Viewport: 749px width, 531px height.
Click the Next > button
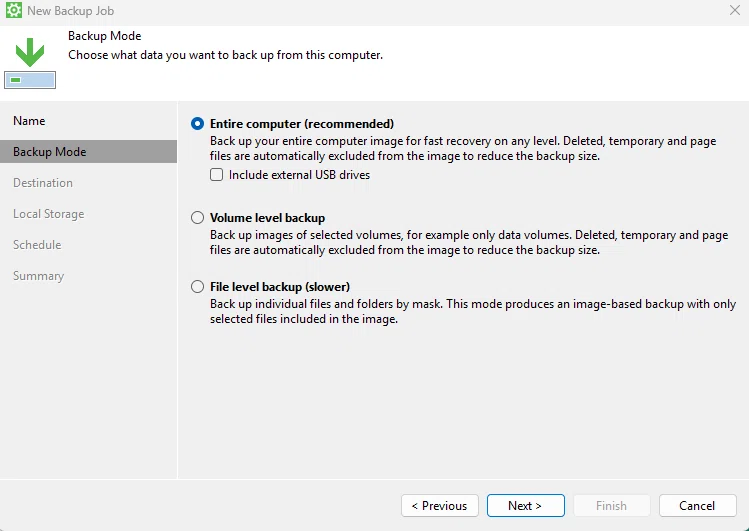click(525, 505)
